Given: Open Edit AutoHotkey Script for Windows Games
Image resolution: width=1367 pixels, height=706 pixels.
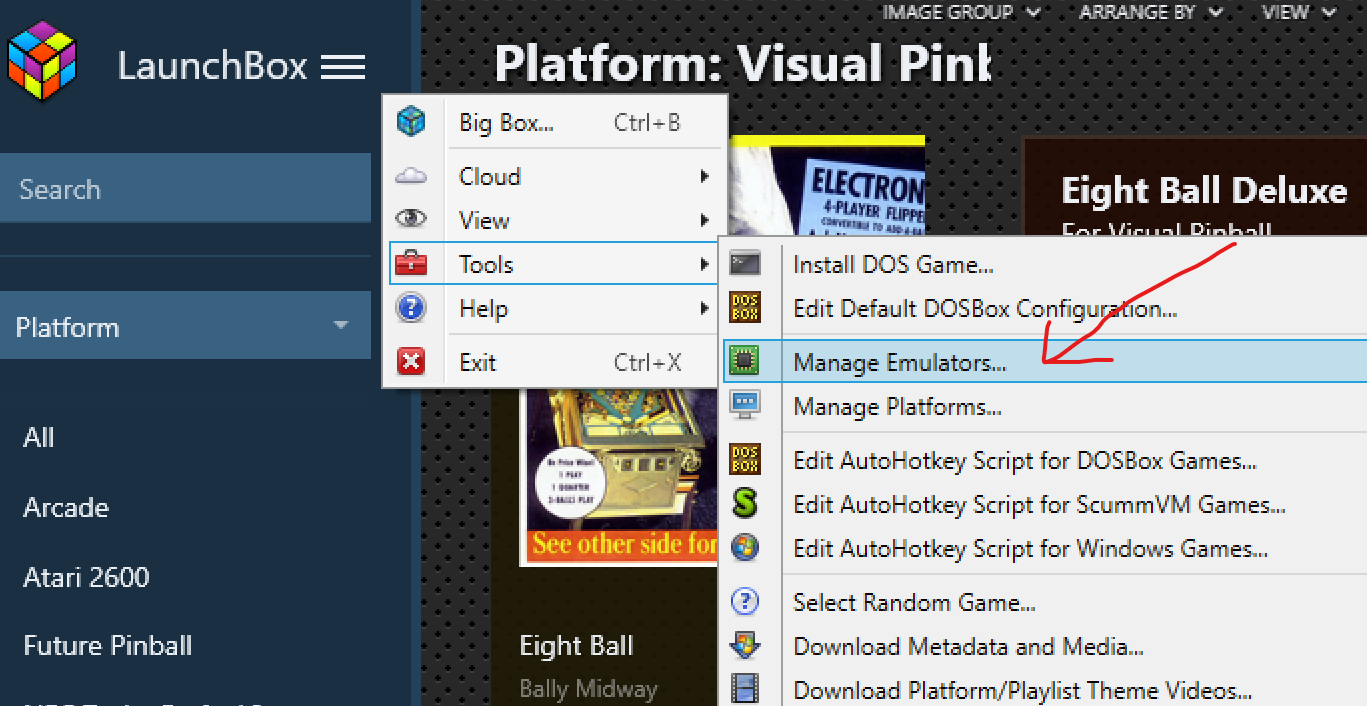Looking at the screenshot, I should point(1045,548).
